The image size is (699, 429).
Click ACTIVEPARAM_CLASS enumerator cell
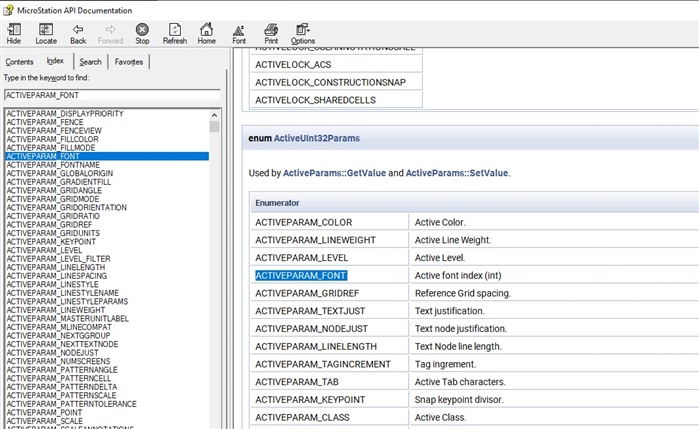pyautogui.click(x=329, y=417)
